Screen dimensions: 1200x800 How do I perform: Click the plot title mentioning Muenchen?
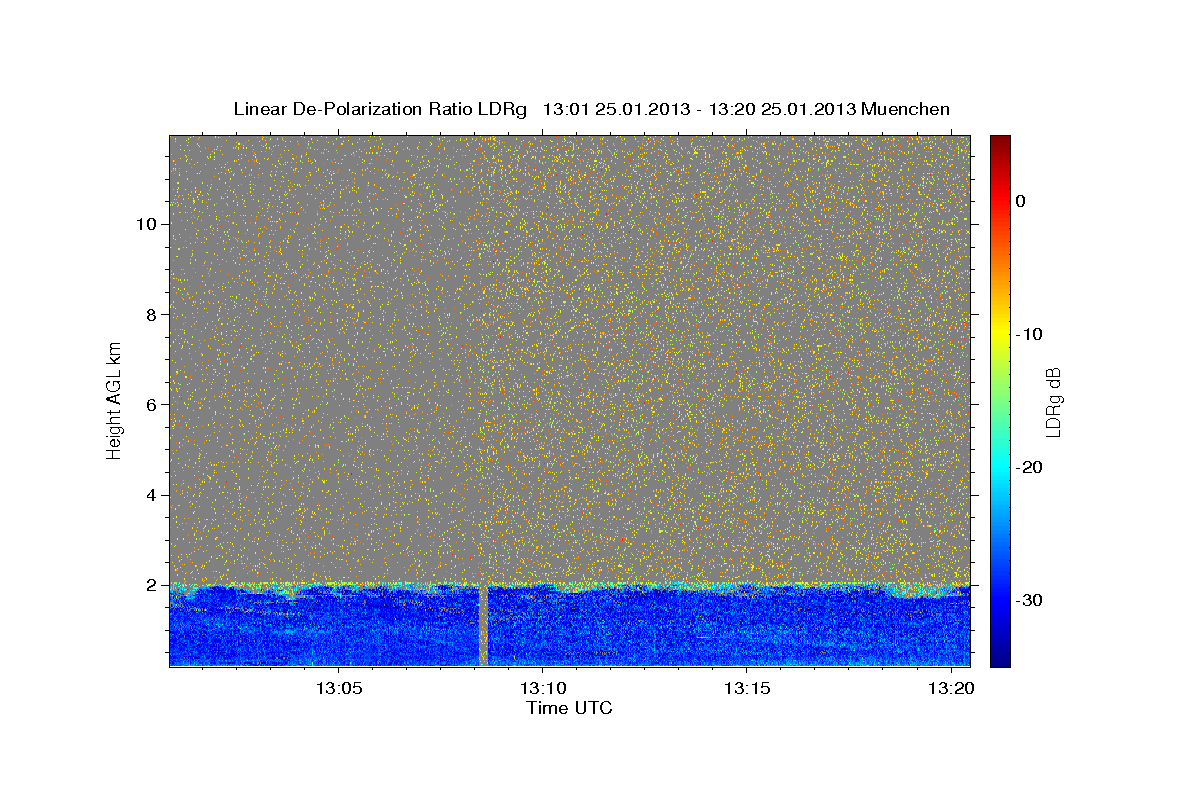(591, 109)
